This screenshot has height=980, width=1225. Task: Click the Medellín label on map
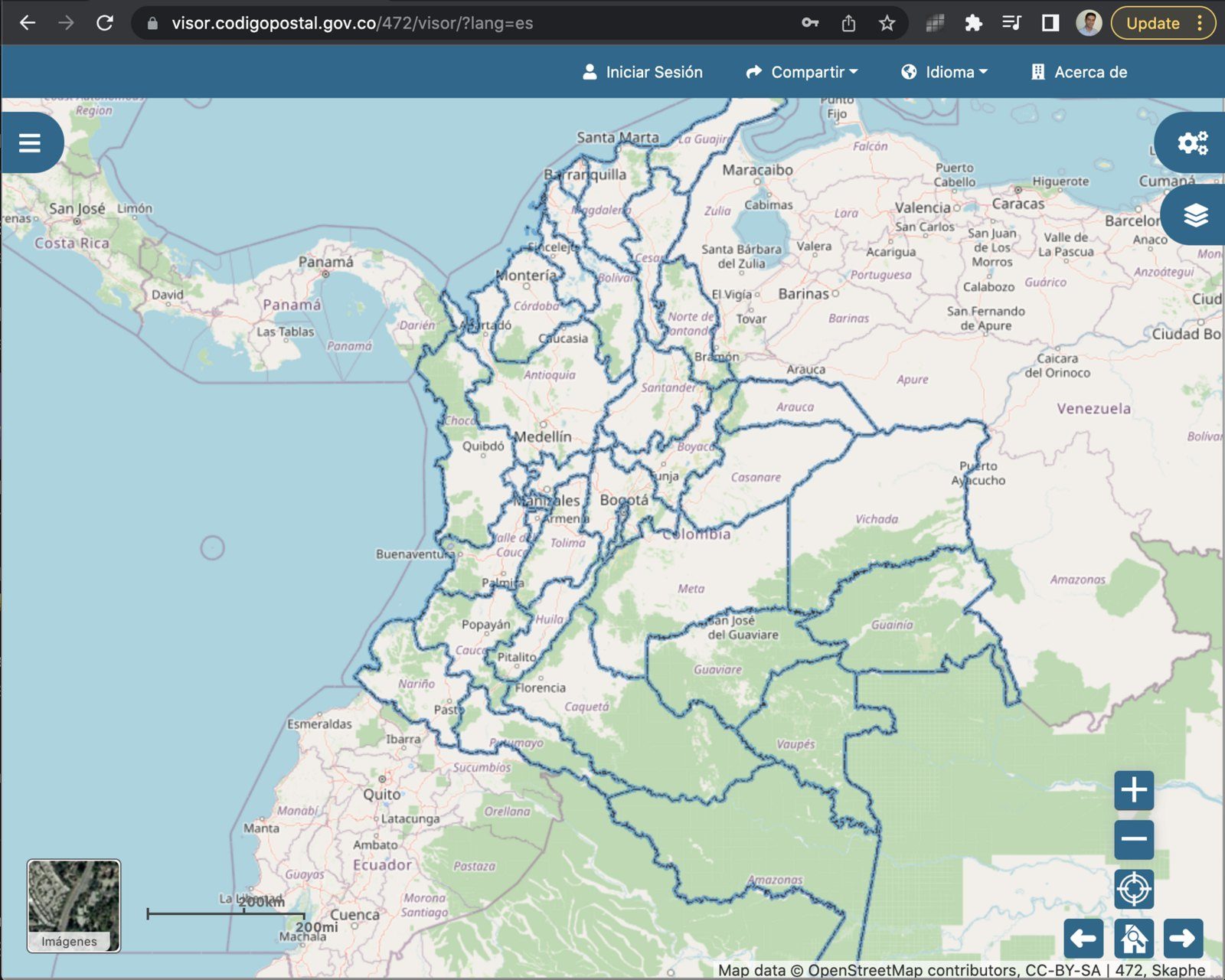(543, 436)
